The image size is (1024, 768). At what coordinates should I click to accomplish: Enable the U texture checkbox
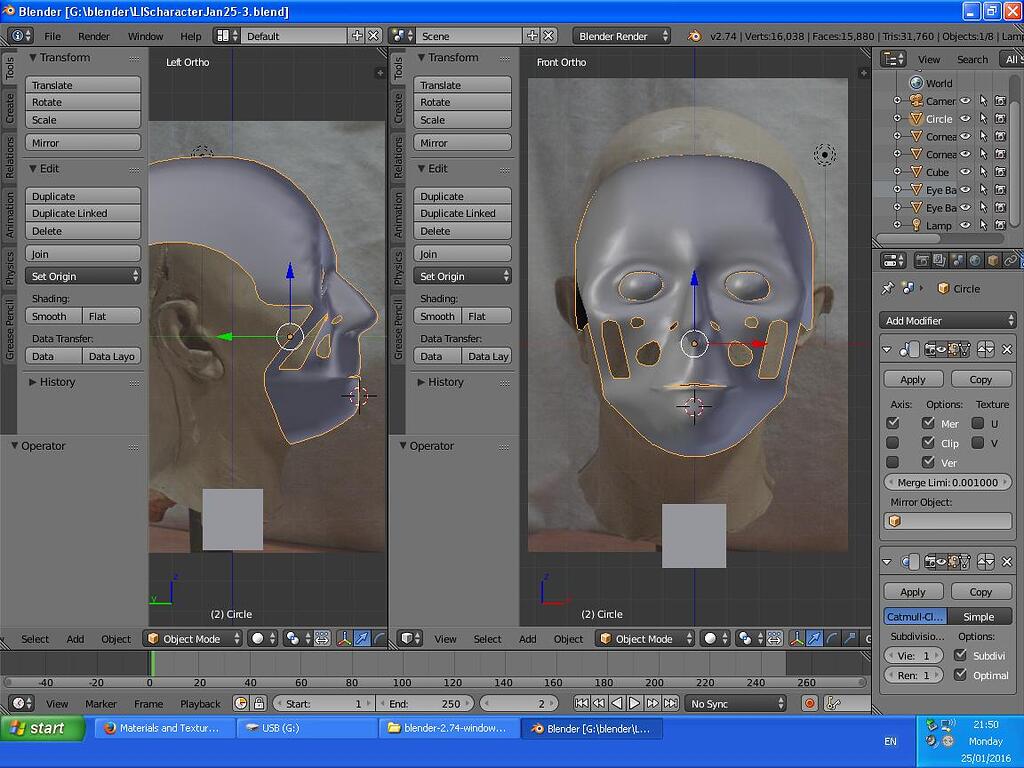click(978, 423)
